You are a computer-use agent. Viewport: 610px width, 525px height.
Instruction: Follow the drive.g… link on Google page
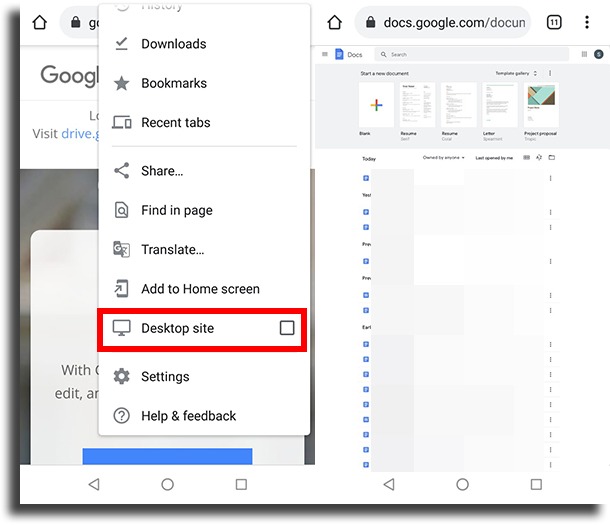tap(80, 134)
